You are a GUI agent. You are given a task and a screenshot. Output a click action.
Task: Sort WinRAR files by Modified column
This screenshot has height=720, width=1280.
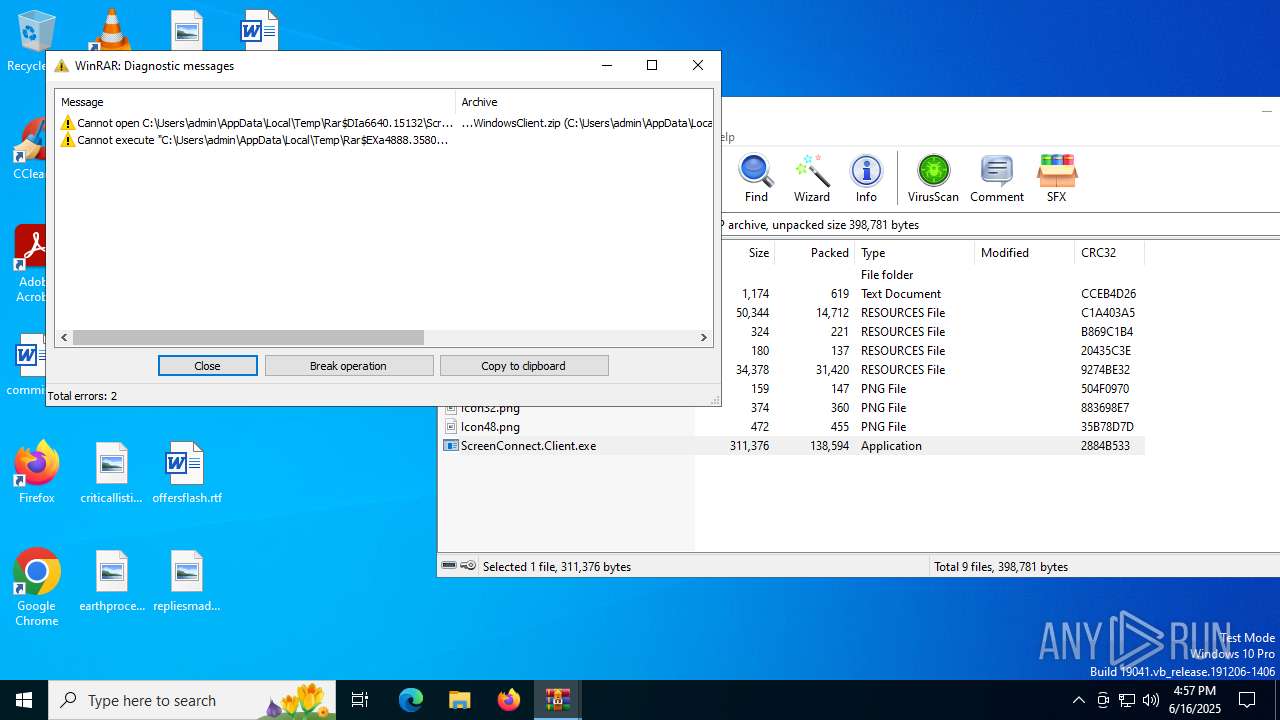point(1024,253)
